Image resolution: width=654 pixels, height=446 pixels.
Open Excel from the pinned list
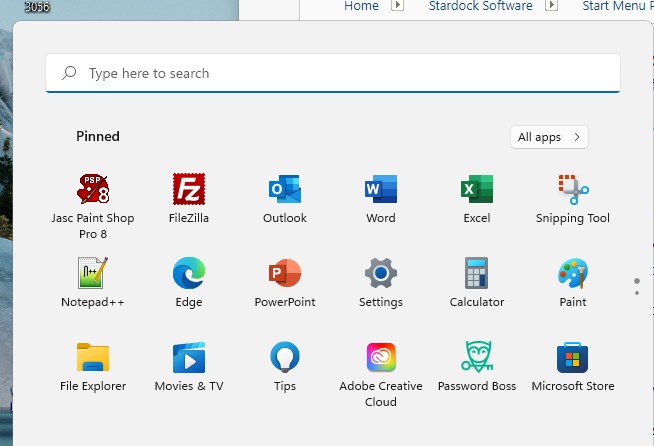point(477,198)
